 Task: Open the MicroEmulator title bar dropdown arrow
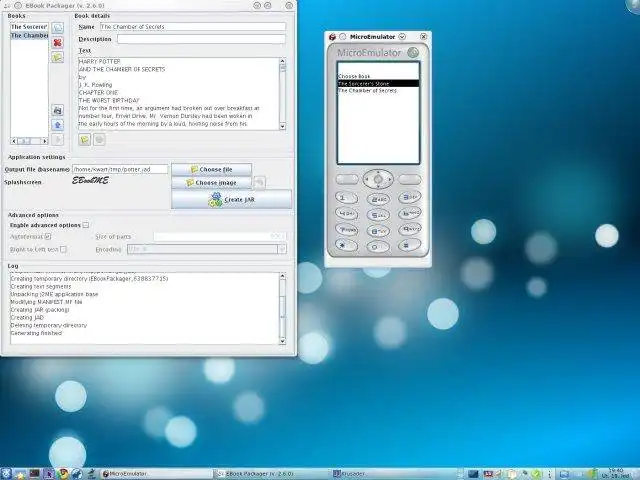[402, 37]
